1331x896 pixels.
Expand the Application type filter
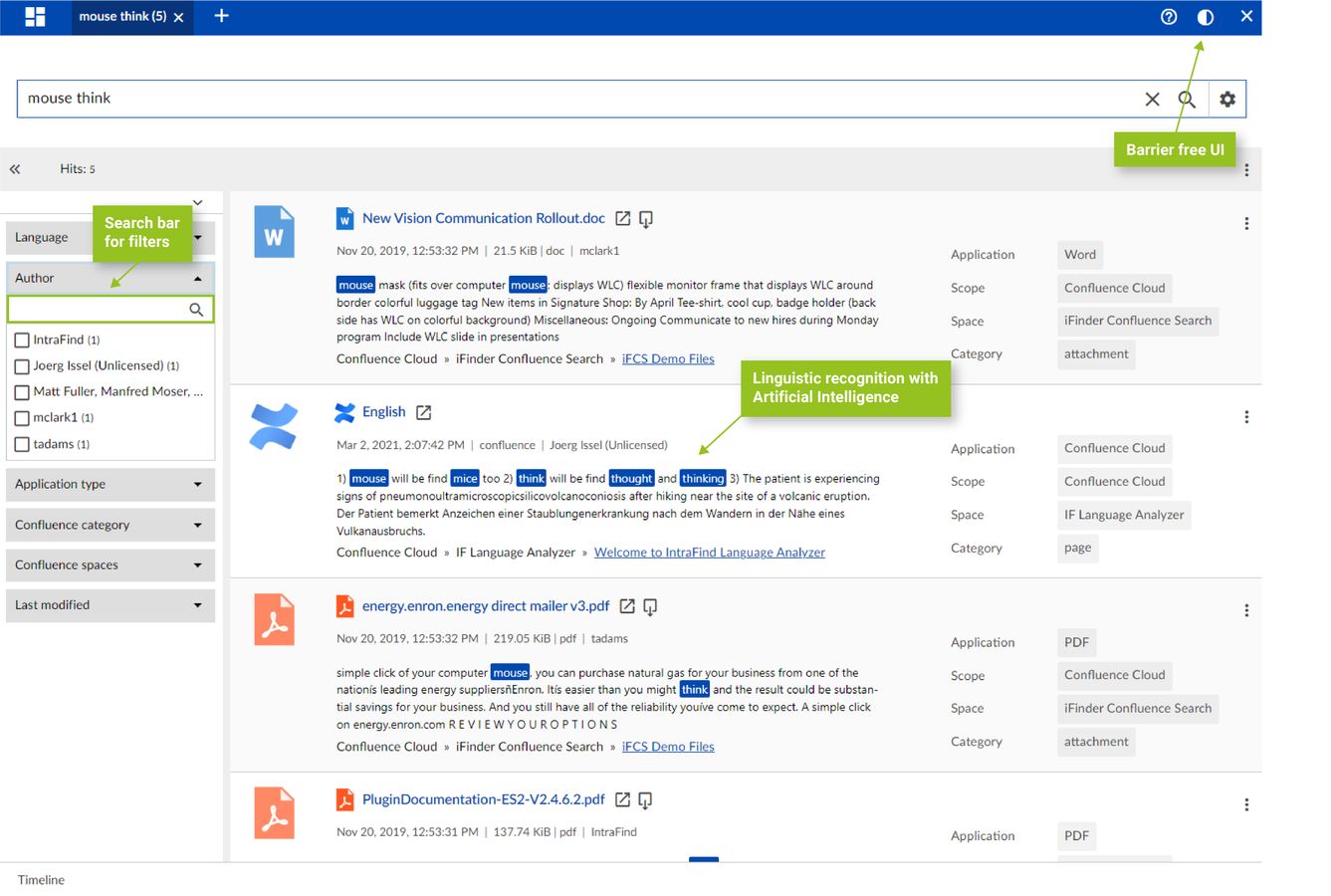click(111, 485)
